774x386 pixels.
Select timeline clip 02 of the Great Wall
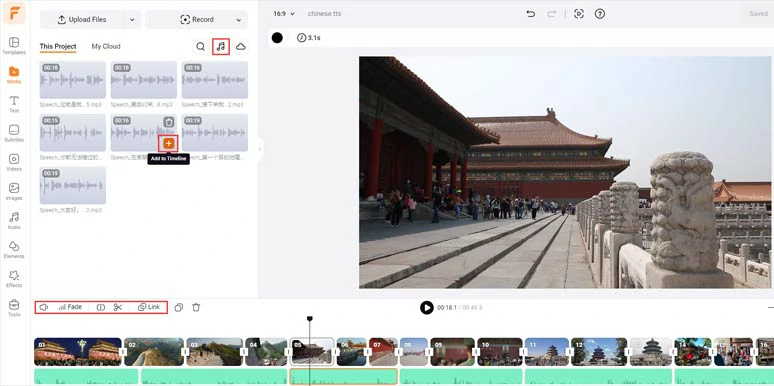coord(154,351)
